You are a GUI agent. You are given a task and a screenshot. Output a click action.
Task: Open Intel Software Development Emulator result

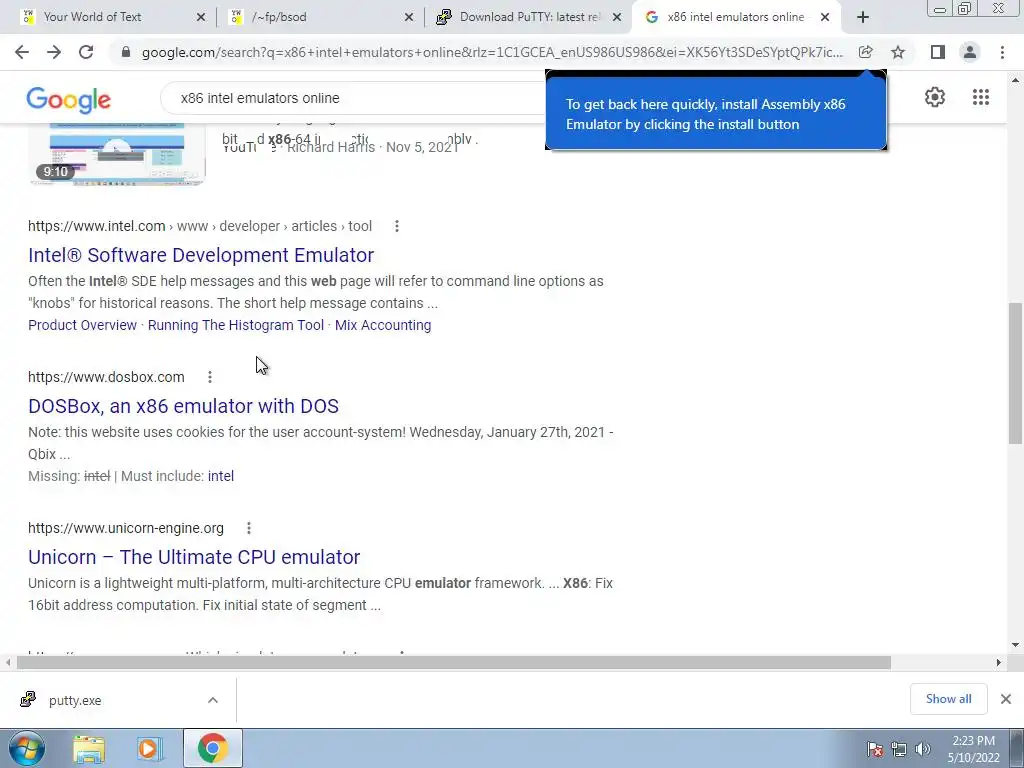[x=201, y=255]
